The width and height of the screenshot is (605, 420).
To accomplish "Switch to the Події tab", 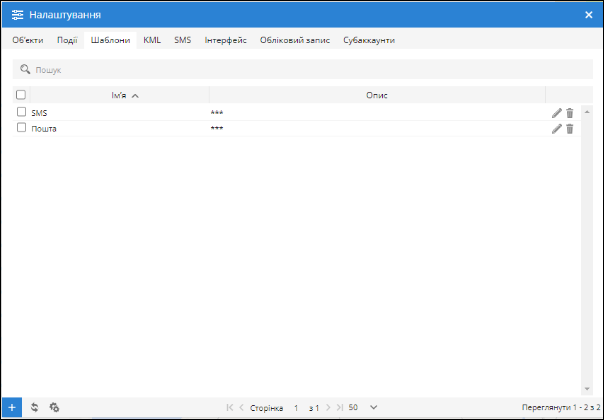I will tap(67, 40).
